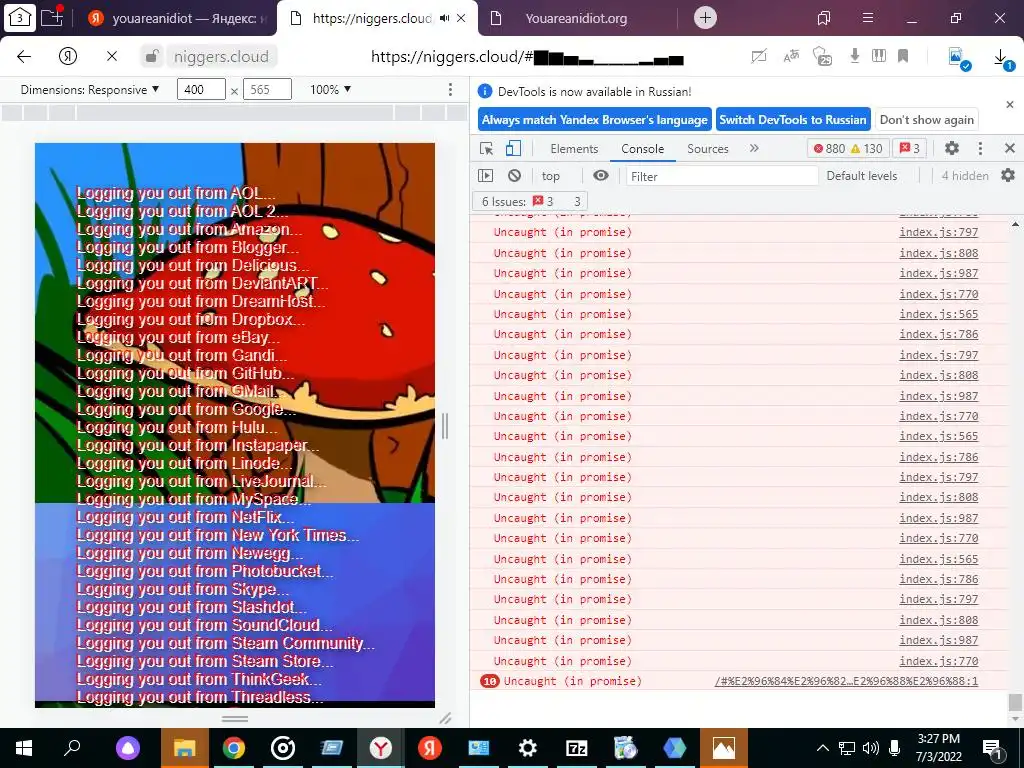
Task: Open the picture extension icon with blue checkmark
Action: click(958, 57)
